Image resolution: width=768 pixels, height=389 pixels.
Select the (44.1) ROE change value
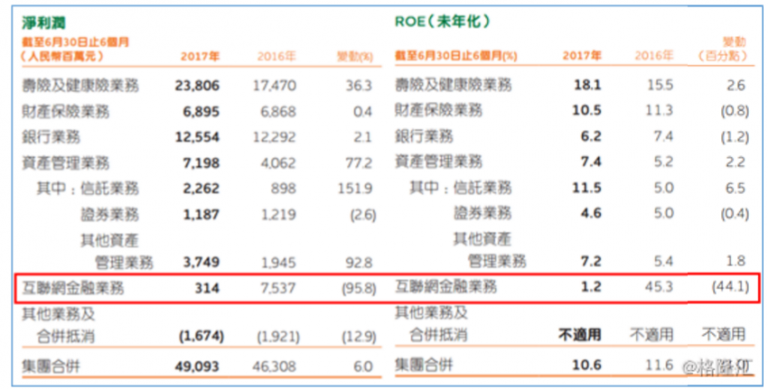pos(730,286)
